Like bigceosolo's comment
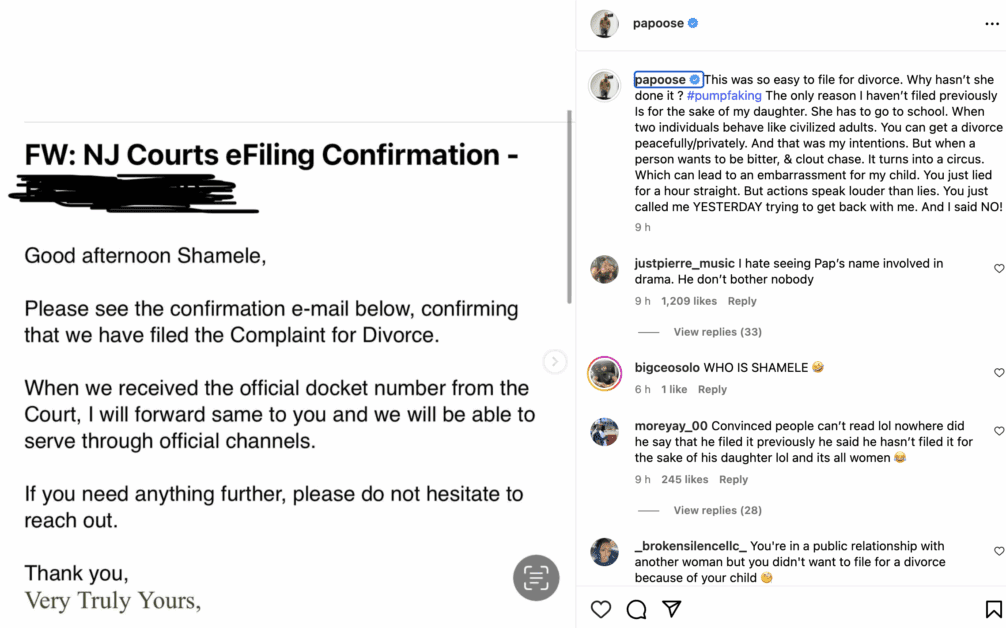 998,372
